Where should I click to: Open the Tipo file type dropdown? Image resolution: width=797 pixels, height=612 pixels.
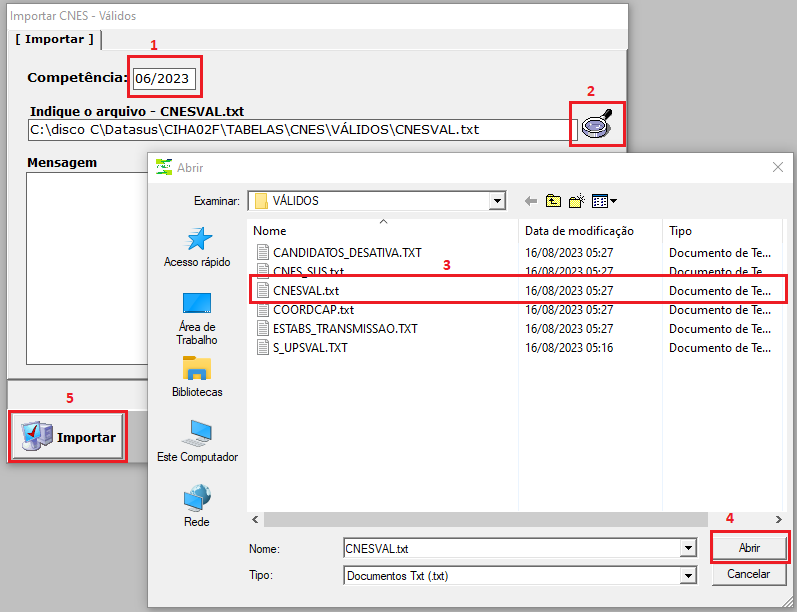pyautogui.click(x=687, y=576)
